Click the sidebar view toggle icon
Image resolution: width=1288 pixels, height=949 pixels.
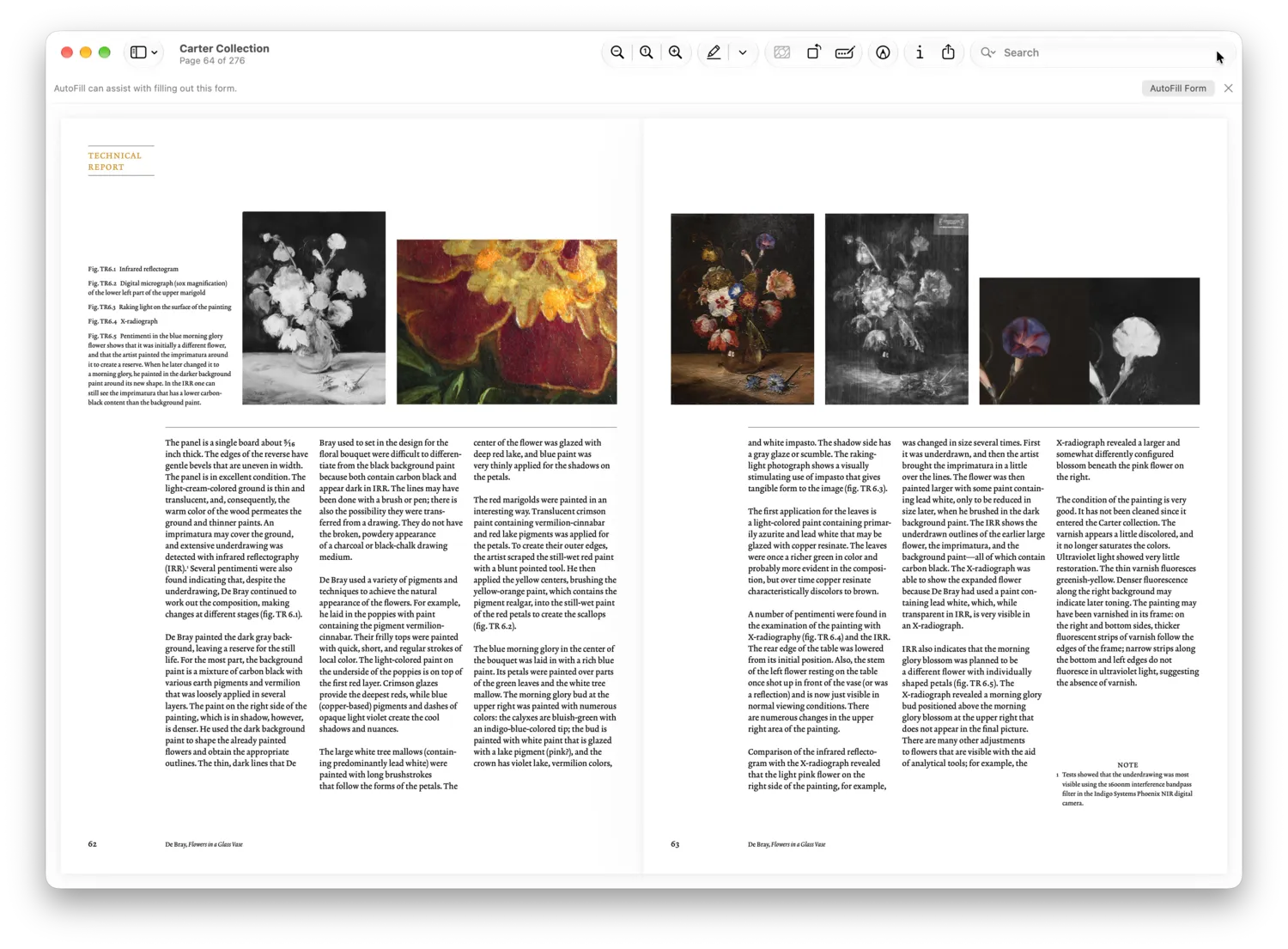click(x=138, y=52)
